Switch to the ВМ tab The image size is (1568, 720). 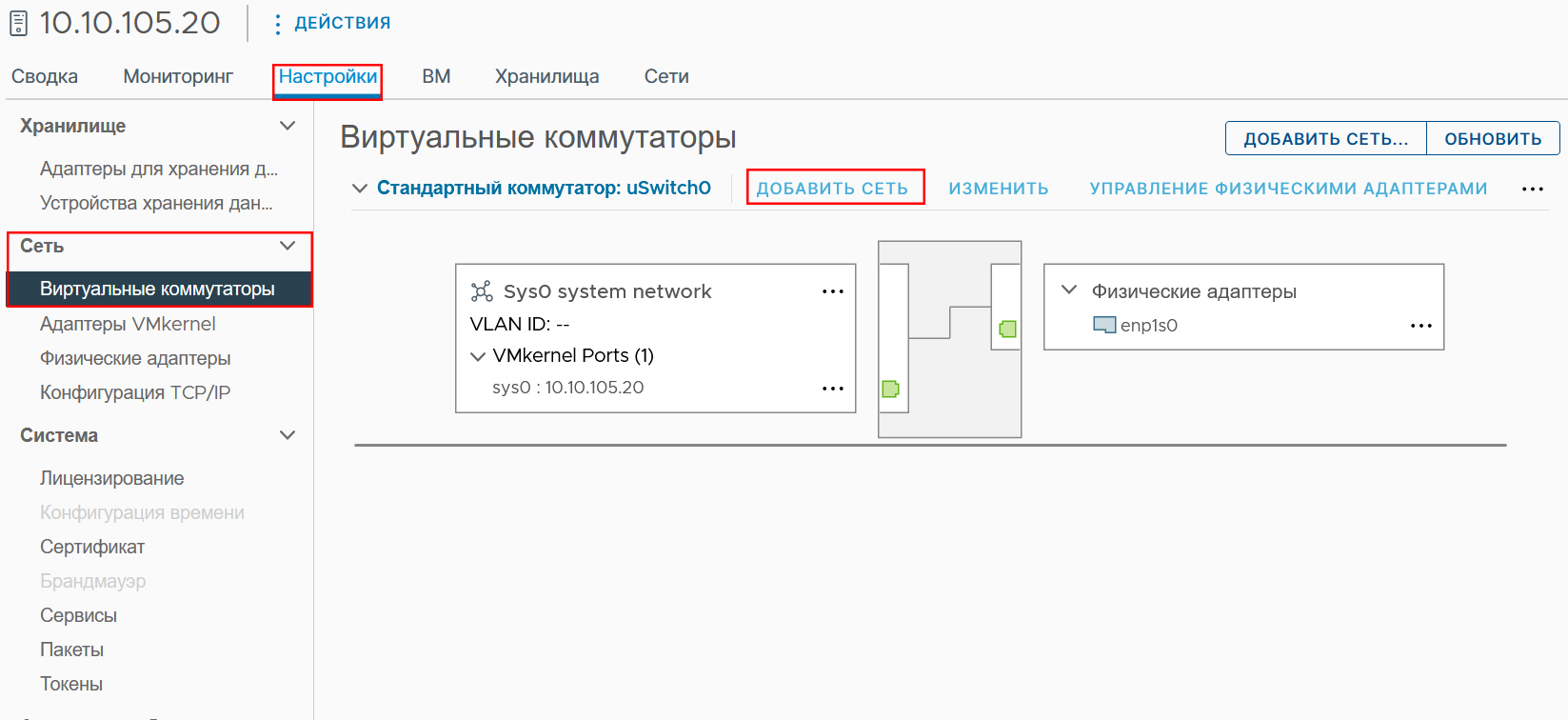coord(436,76)
